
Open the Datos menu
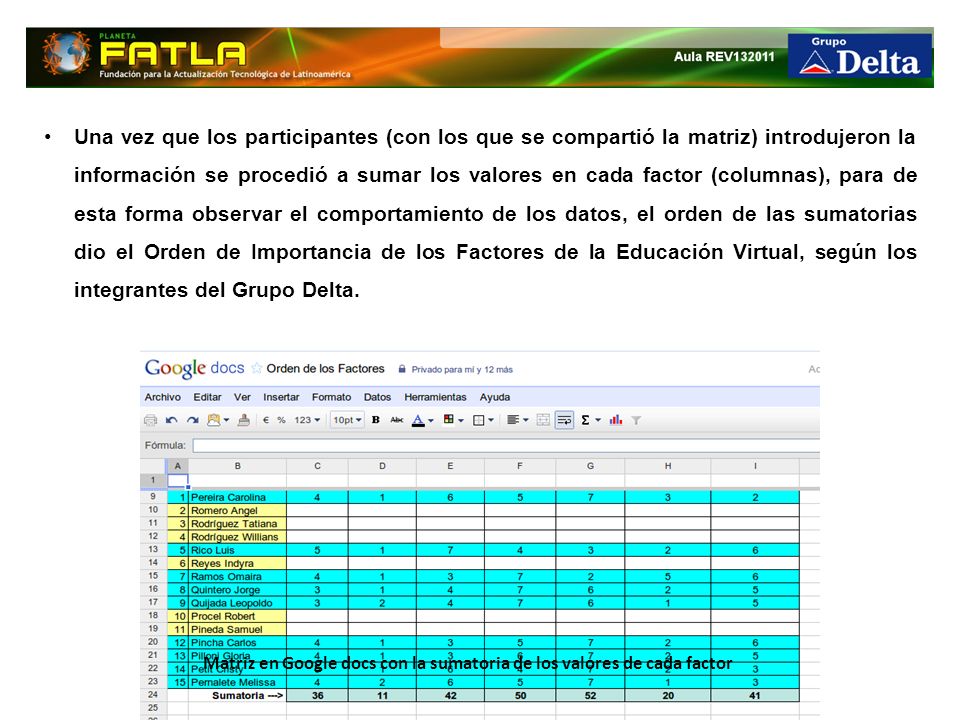[377, 397]
